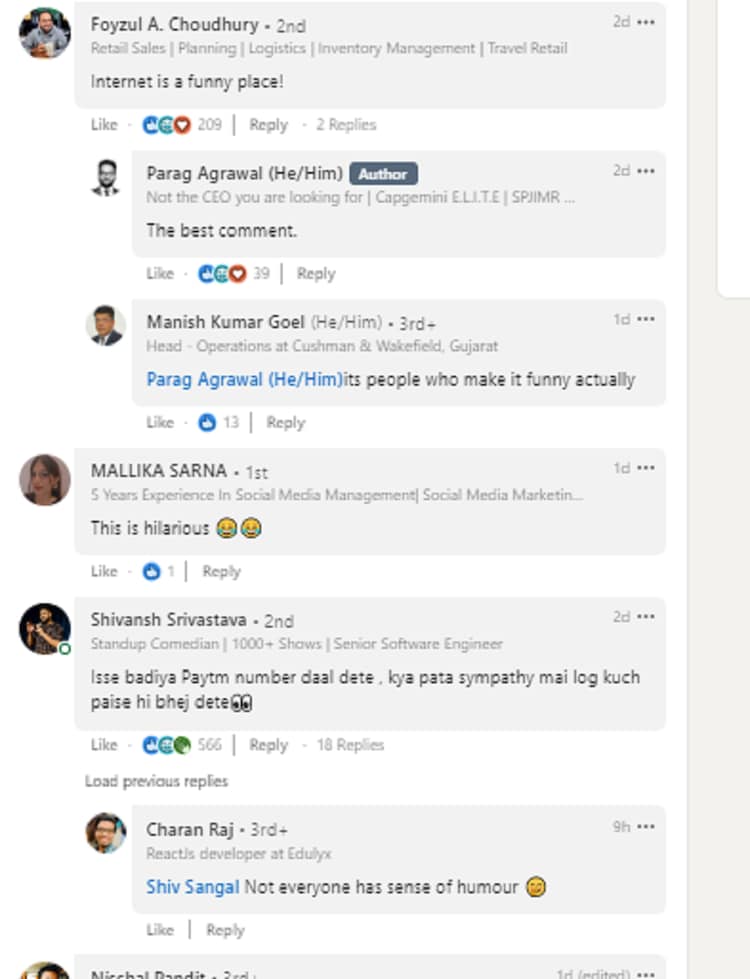View reactions on Parag's reply with 39 likes
750x979 pixels.
click(234, 273)
